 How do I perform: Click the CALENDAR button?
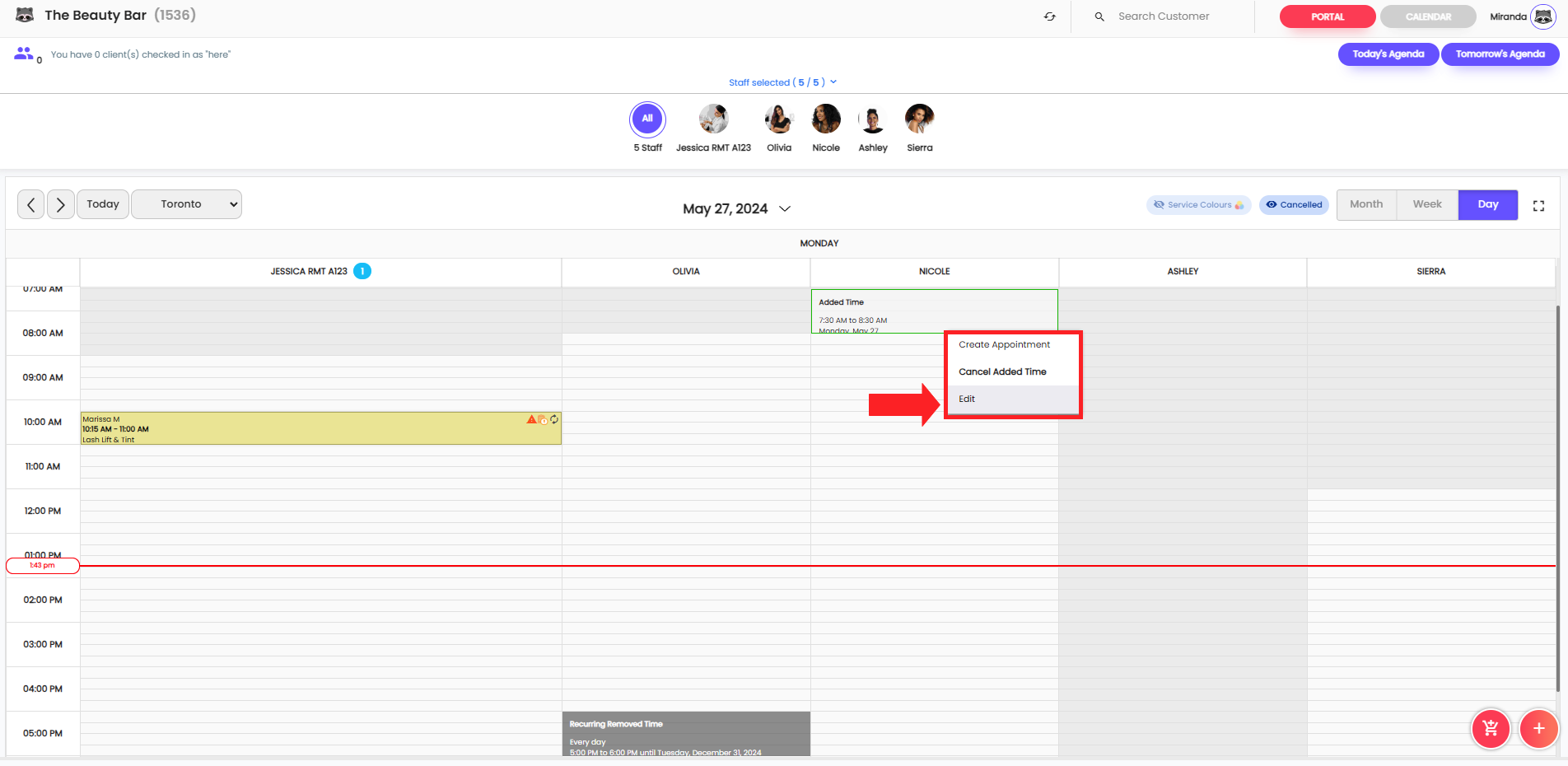(1428, 16)
